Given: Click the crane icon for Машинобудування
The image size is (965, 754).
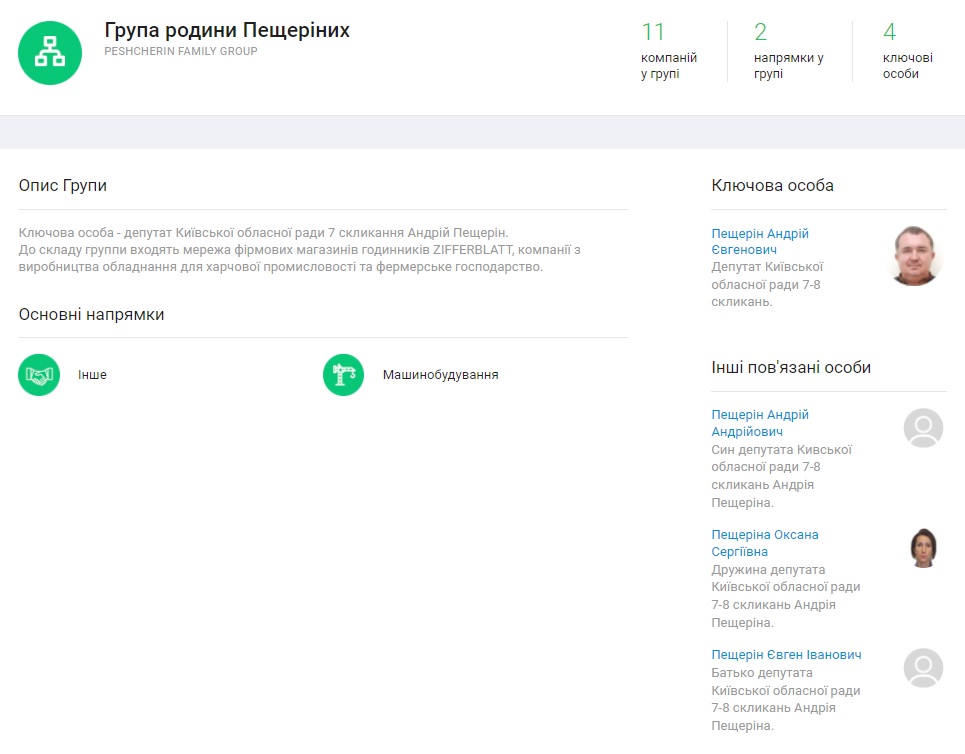Looking at the screenshot, I should coord(343,375).
